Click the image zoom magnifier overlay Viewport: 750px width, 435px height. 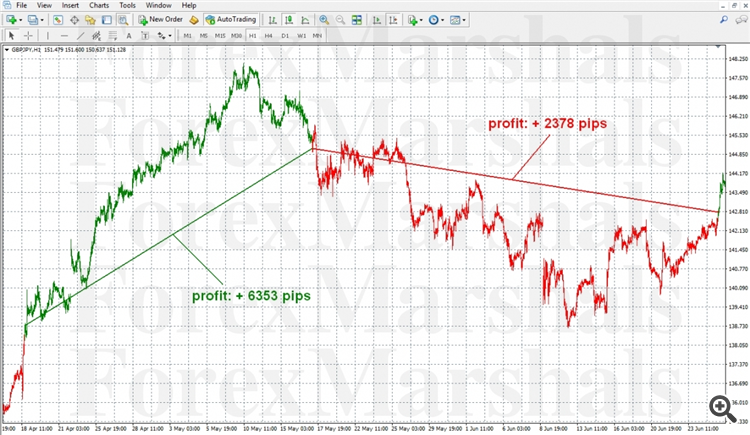tap(722, 408)
